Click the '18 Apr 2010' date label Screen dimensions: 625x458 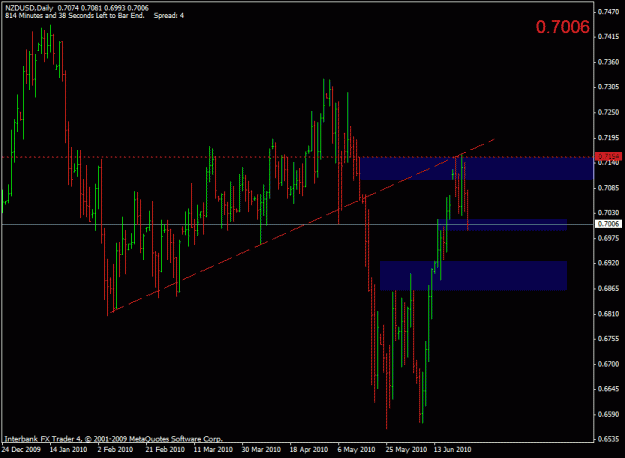point(309,450)
